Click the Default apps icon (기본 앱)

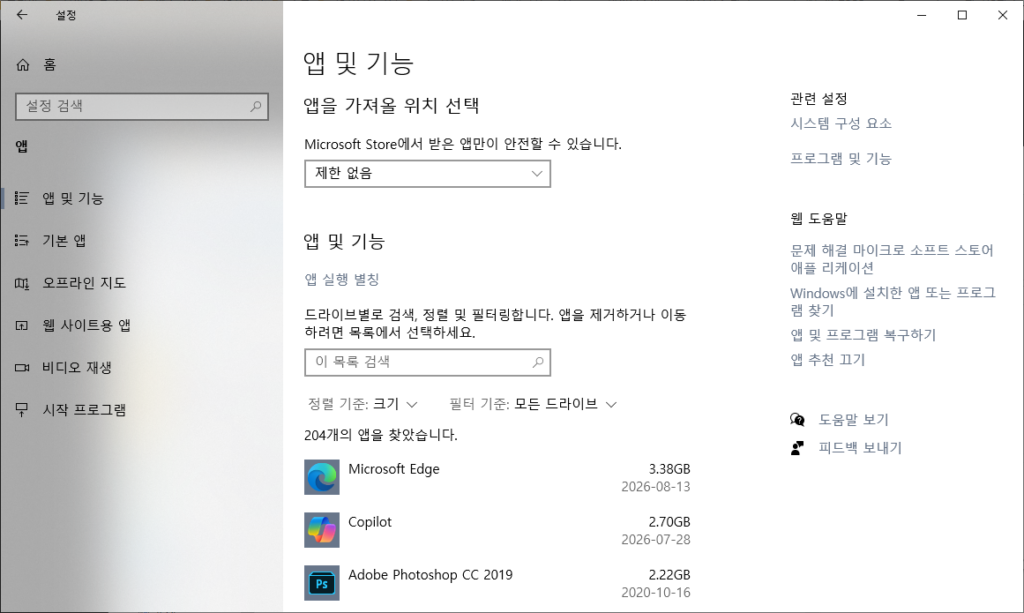coord(22,240)
